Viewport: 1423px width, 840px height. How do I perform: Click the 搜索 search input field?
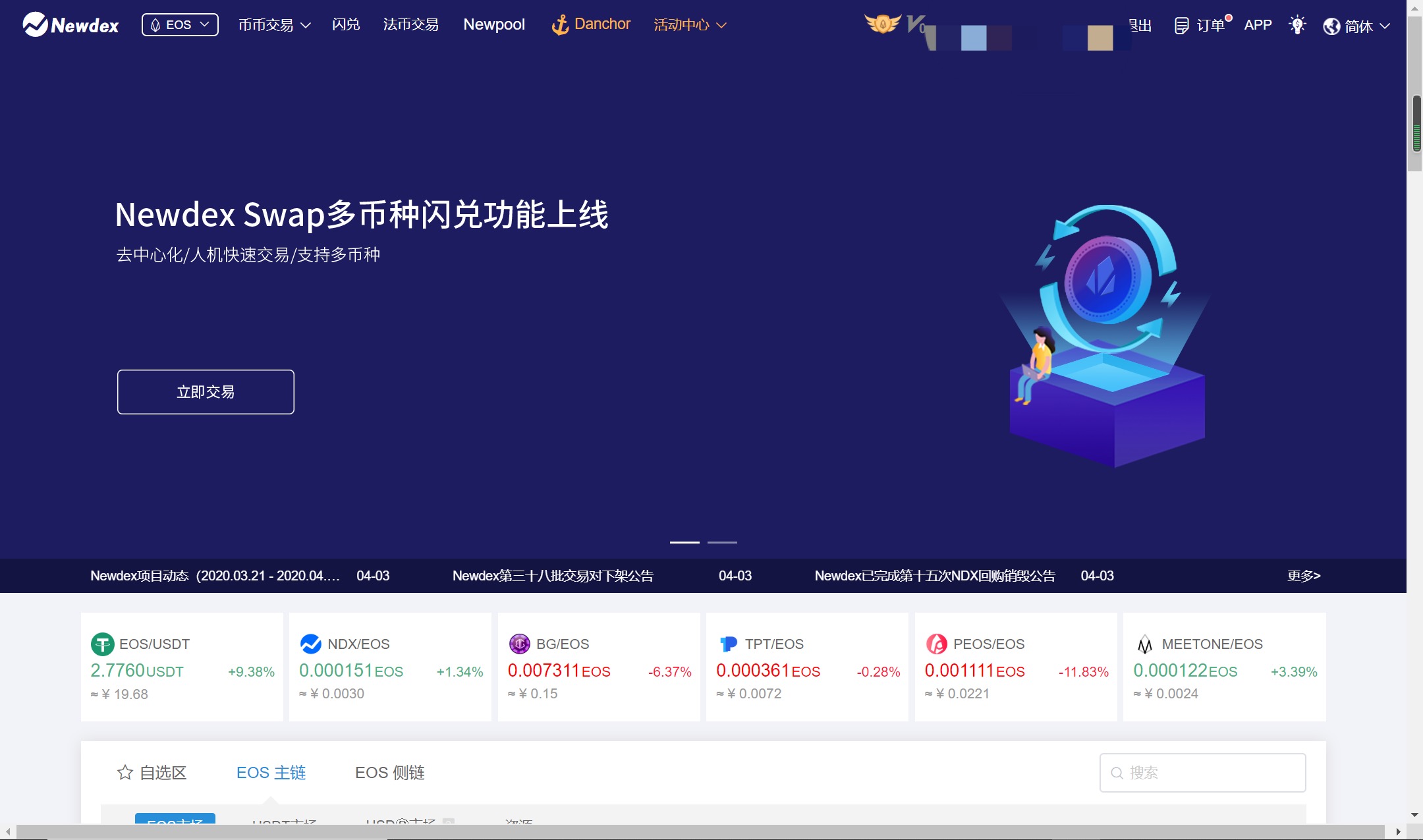coord(1202,772)
